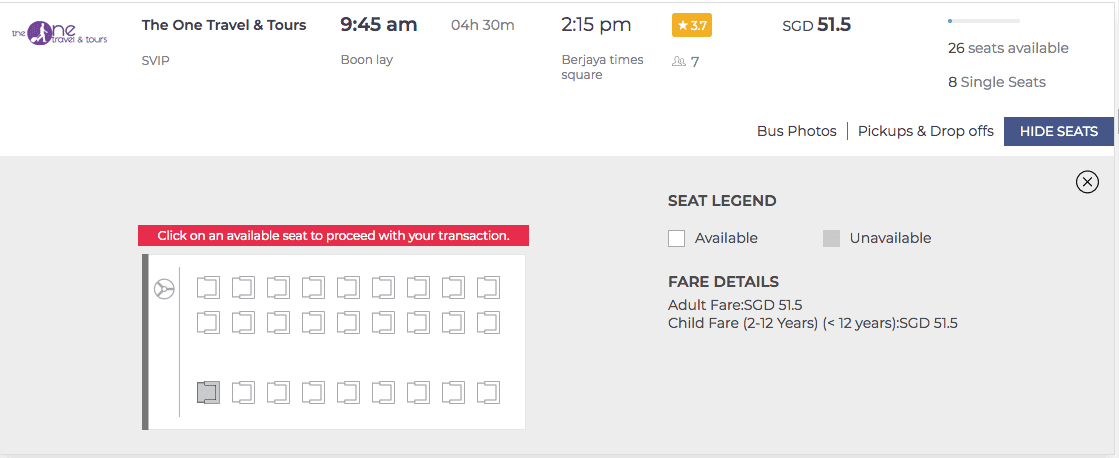Select second seat in bottom row
The image size is (1119, 458).
click(243, 392)
